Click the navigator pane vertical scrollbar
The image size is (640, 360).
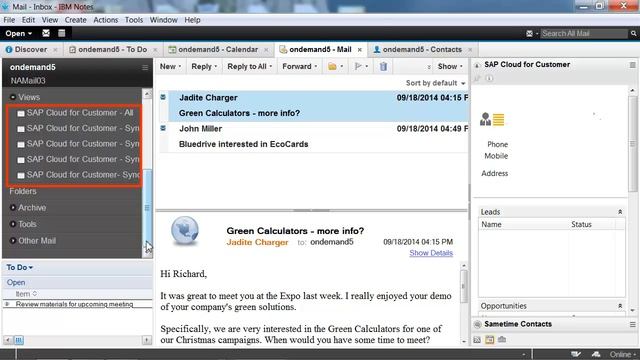tap(147, 173)
